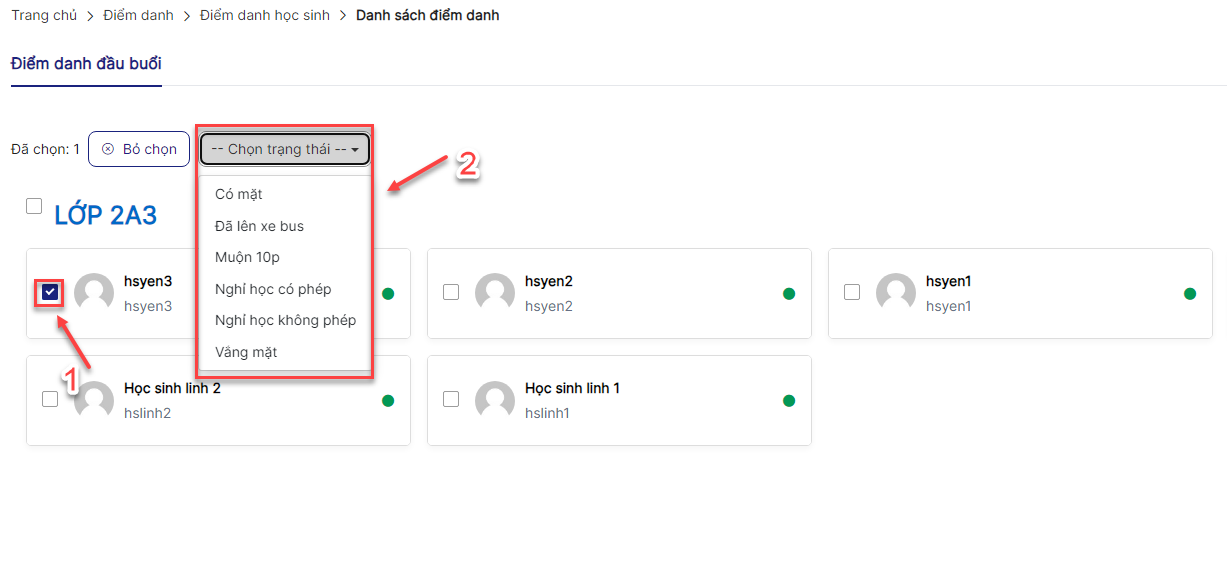1227x578 pixels.
Task: Switch to Điểm danh đầu buổi tab
Action: (86, 64)
